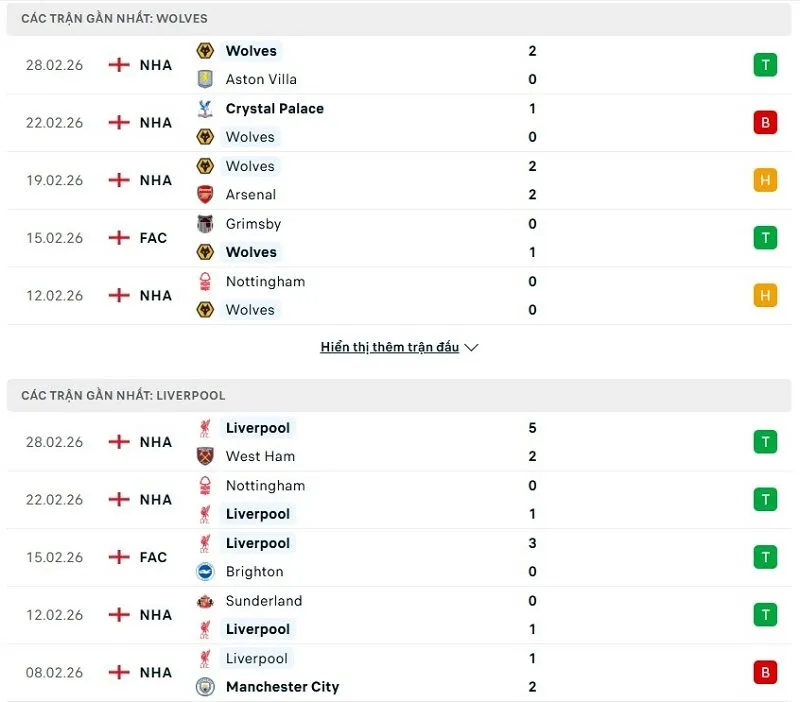Click the Grimsby club crest in the FAC match
Viewport: 800px width, 702px height.
click(x=207, y=224)
